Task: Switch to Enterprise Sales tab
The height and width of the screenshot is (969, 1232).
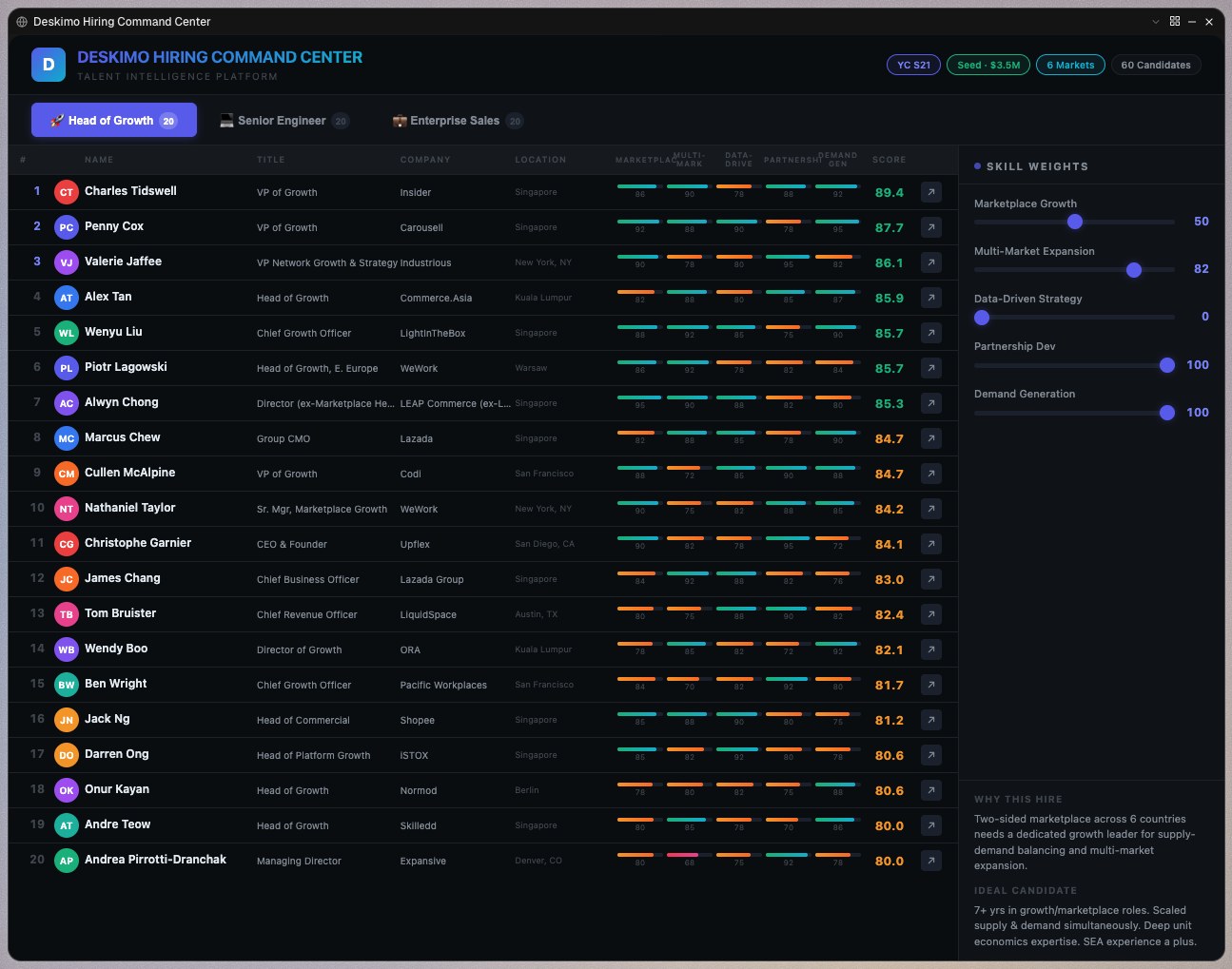Action: tap(458, 121)
